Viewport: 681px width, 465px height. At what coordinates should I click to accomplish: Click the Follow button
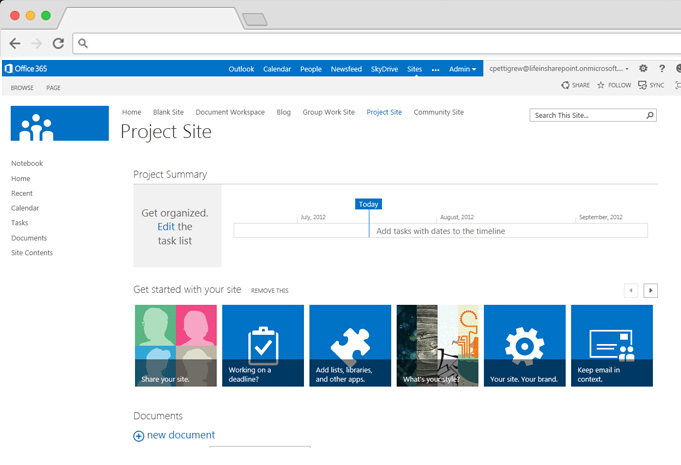click(x=614, y=86)
